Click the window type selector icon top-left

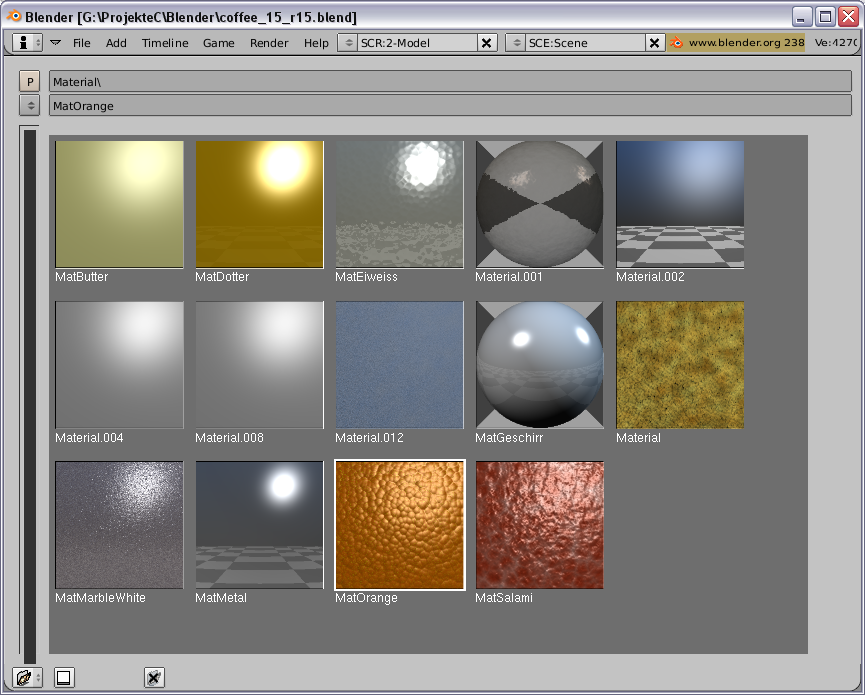pyautogui.click(x=22, y=42)
